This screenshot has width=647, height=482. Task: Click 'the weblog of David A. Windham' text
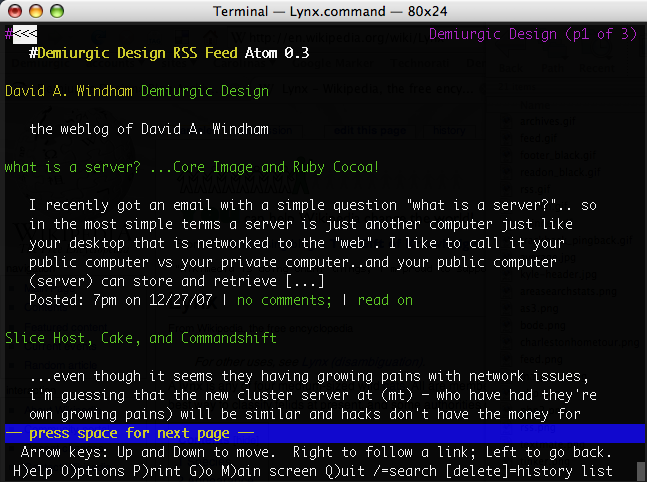149,129
